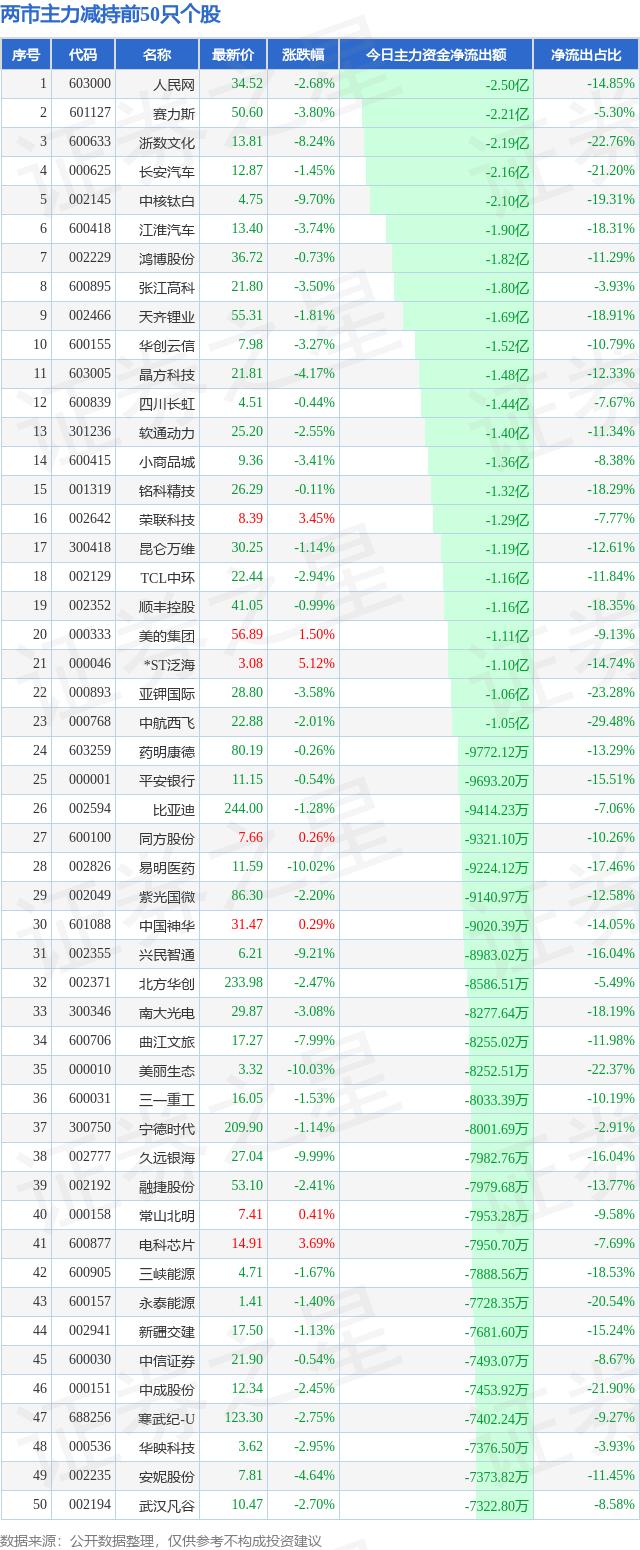Click stock name 安妮股份

(x=167, y=1476)
